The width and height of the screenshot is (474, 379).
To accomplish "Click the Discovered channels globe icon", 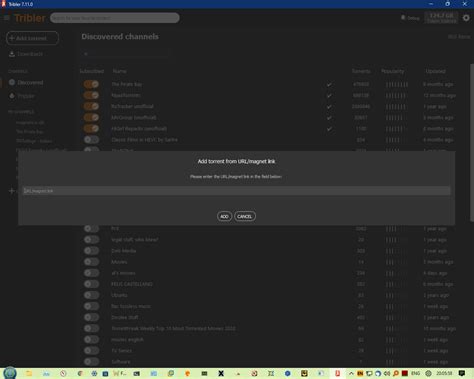I will (12, 82).
